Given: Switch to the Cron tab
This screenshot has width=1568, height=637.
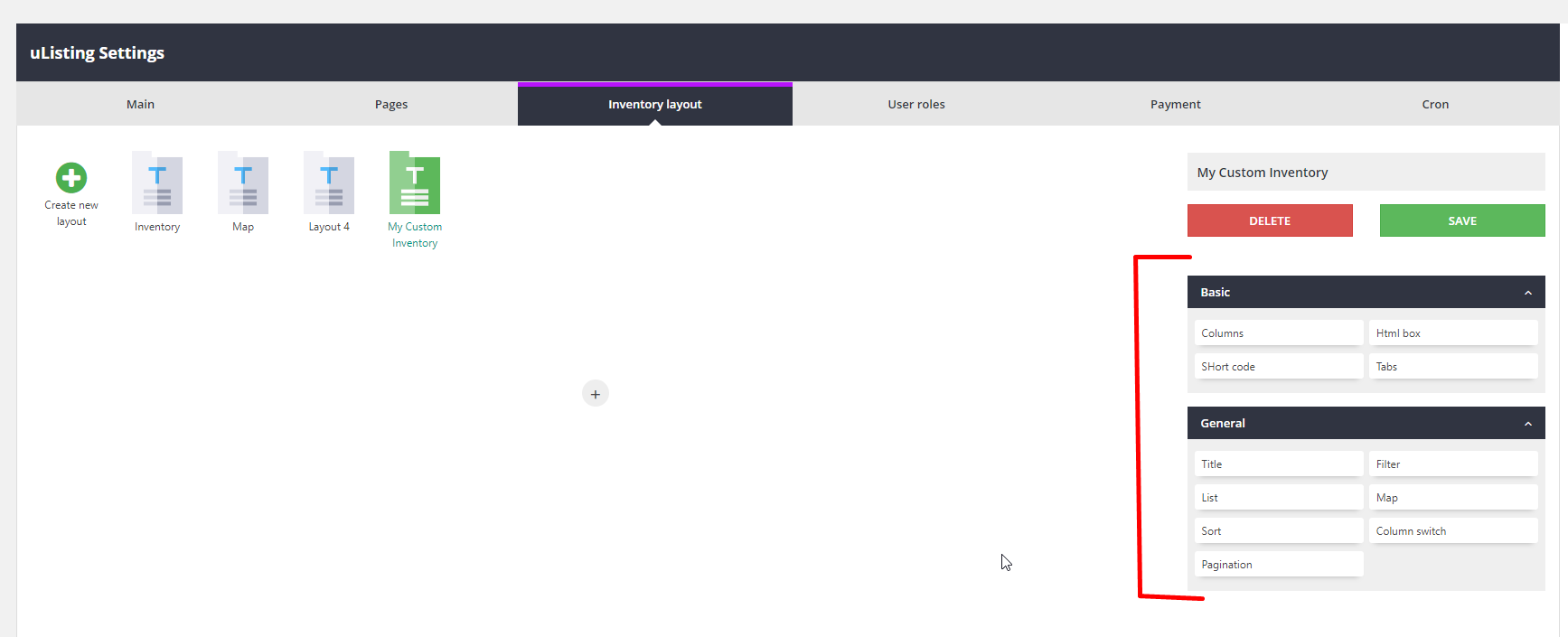Looking at the screenshot, I should coord(1435,105).
